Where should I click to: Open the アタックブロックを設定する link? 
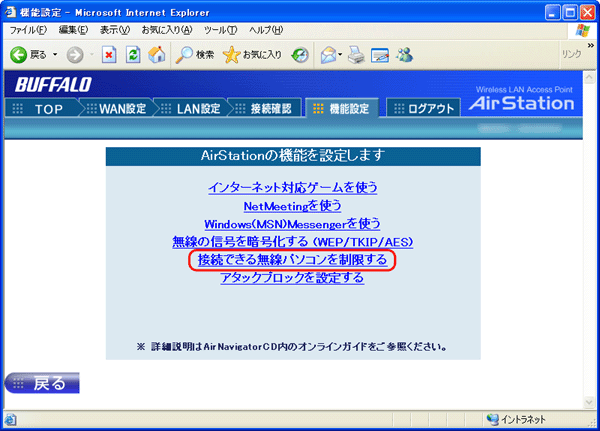(292, 278)
